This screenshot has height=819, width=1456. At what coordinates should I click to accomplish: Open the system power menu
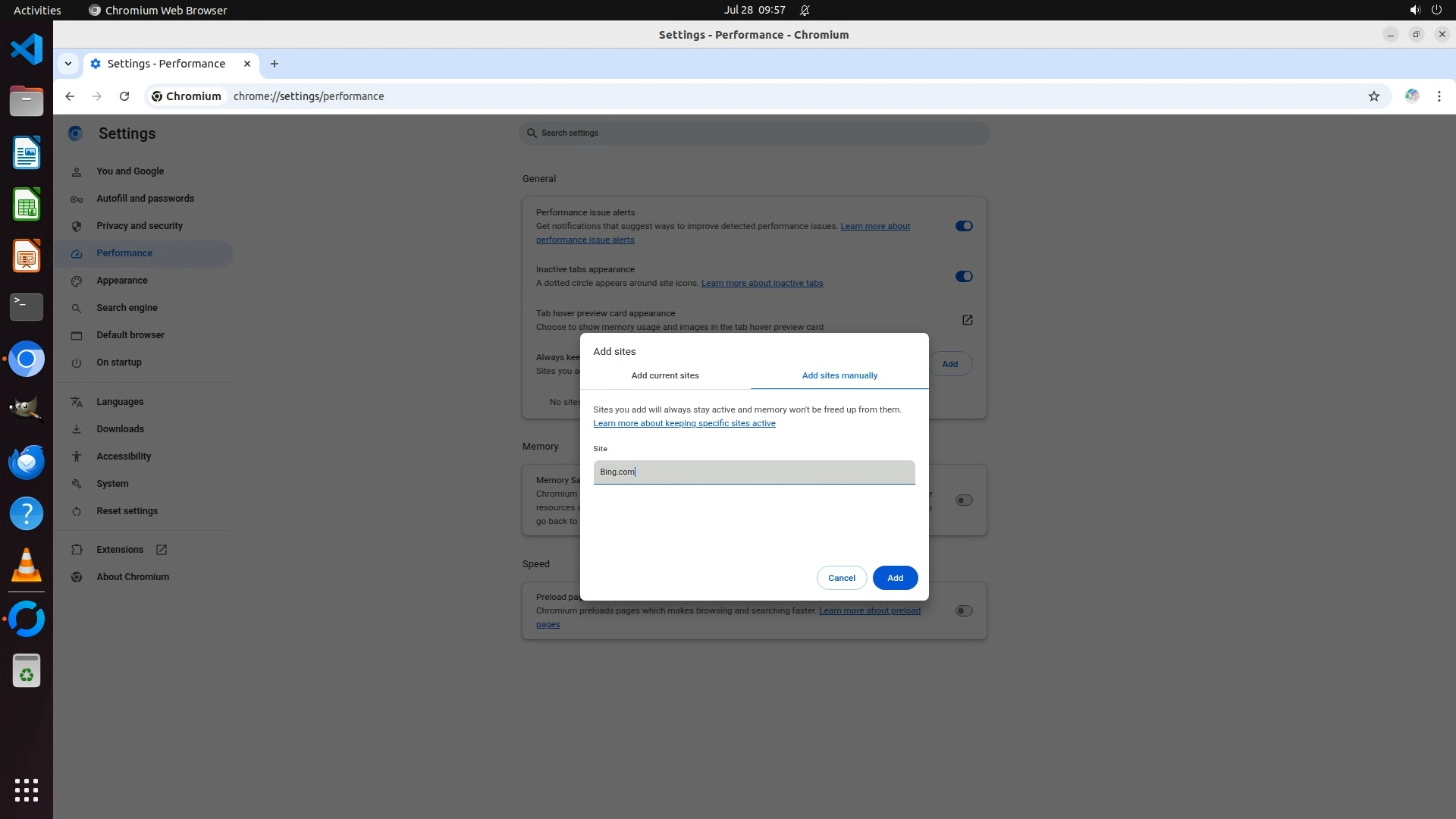coord(1436,10)
